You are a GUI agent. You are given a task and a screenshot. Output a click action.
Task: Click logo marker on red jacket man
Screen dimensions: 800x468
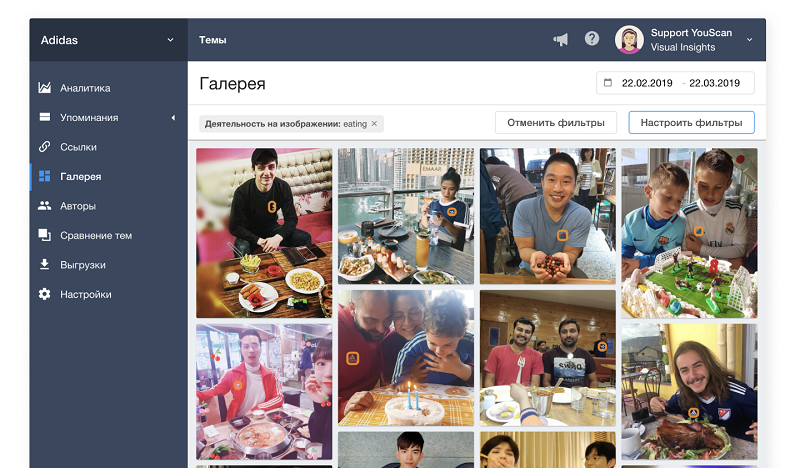[x=237, y=385]
